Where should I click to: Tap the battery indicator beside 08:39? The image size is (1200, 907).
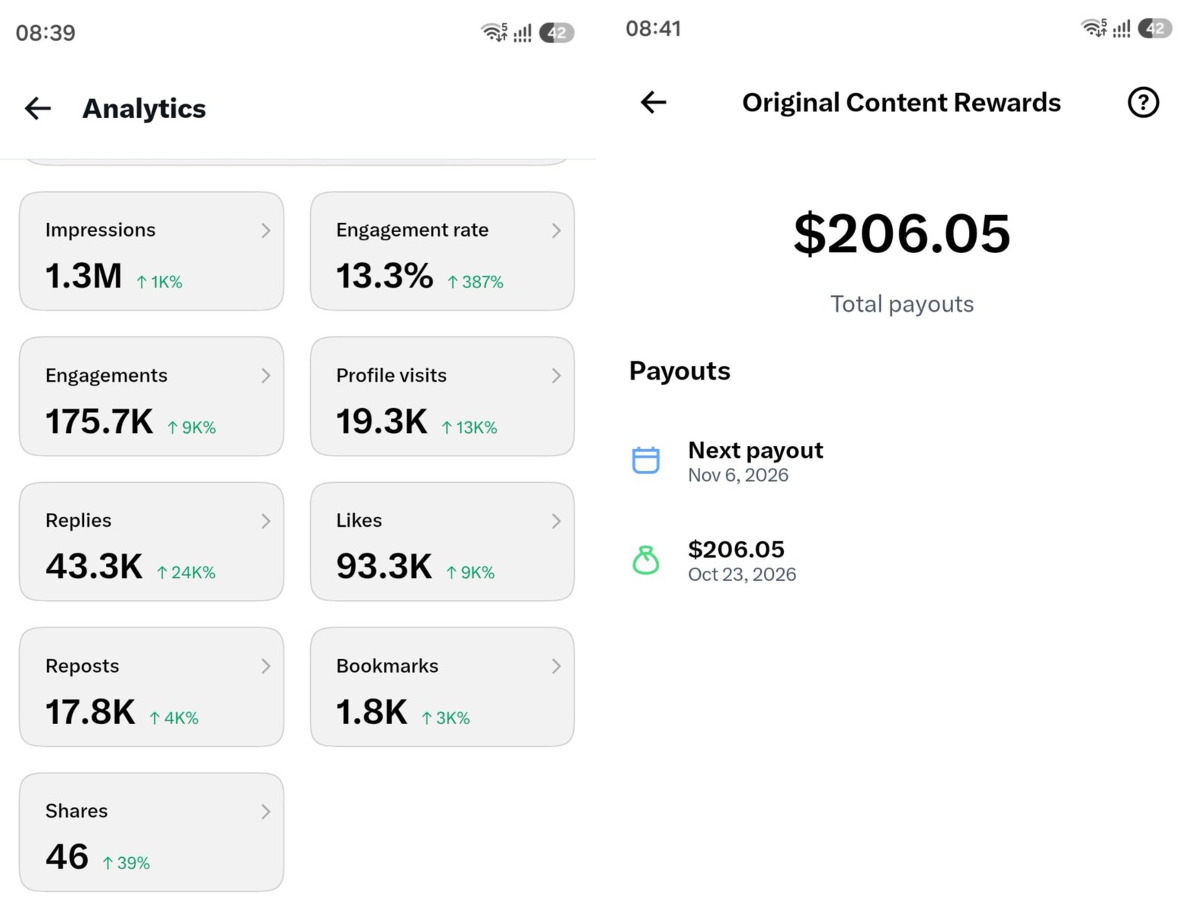click(557, 33)
